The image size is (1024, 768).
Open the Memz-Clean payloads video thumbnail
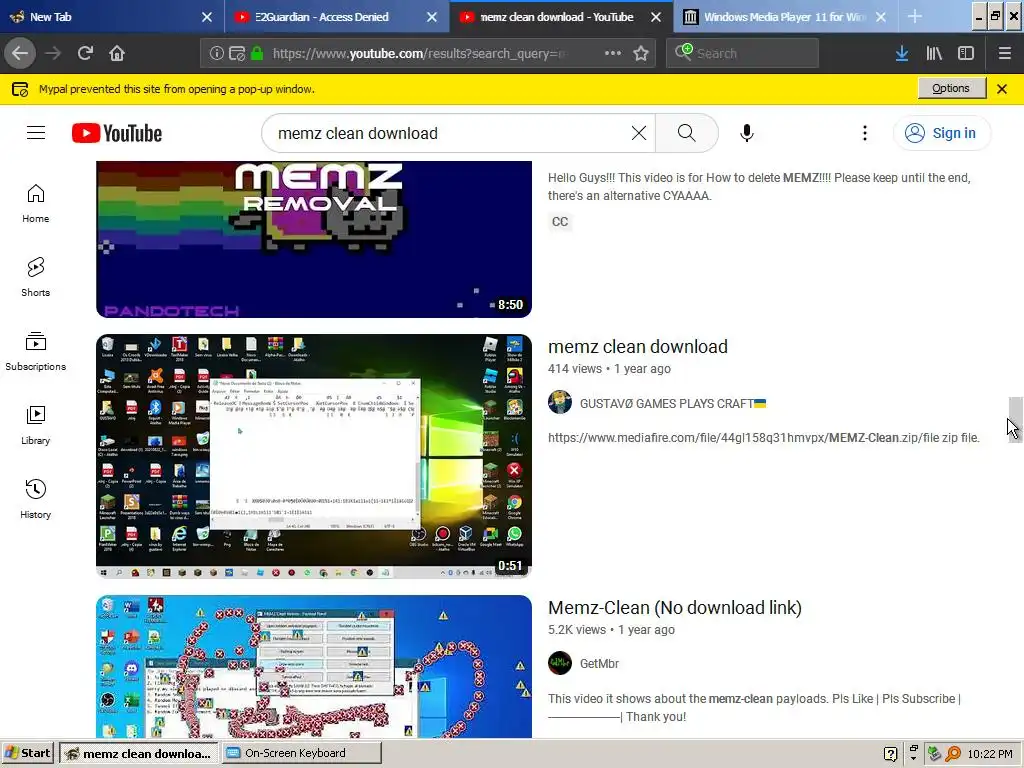pos(313,666)
